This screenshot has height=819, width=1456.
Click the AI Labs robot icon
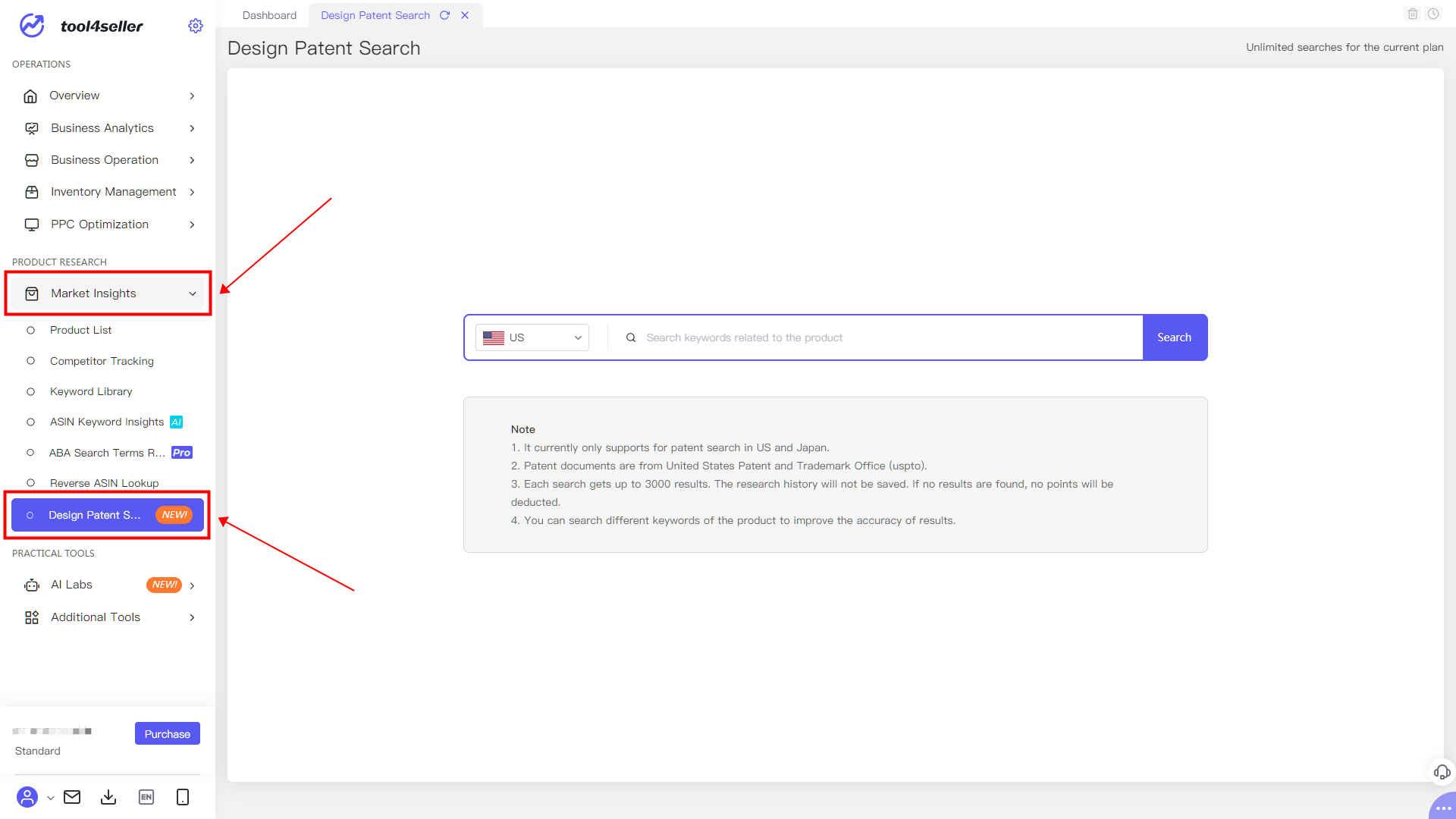click(x=32, y=585)
